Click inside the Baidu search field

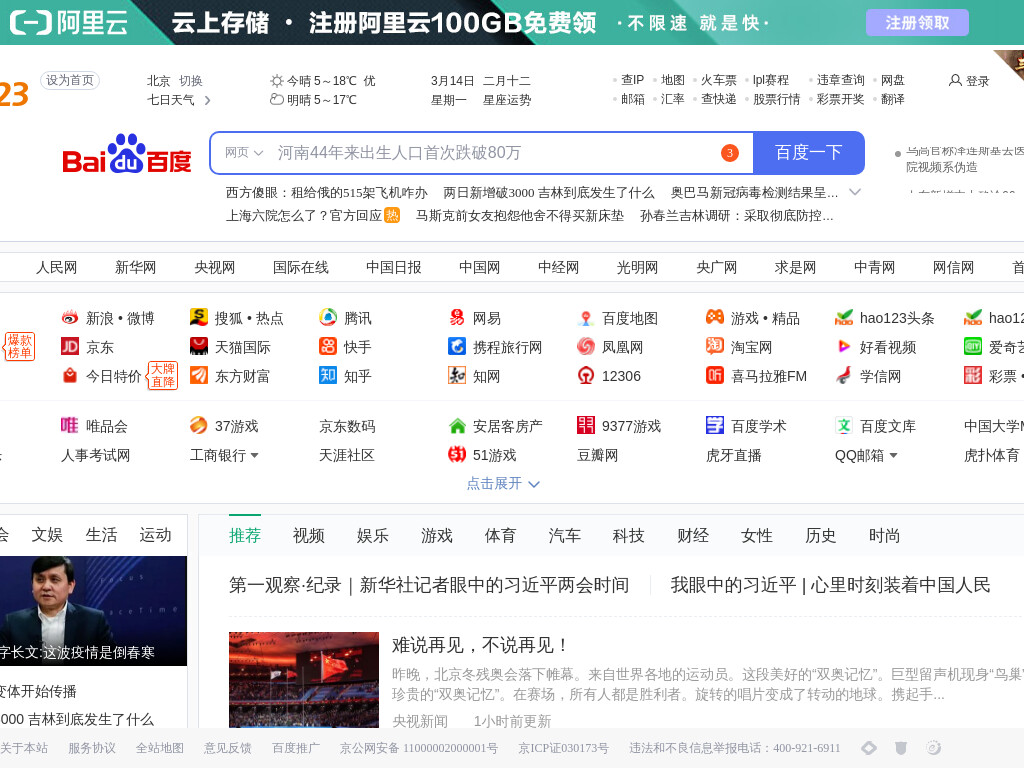point(483,153)
